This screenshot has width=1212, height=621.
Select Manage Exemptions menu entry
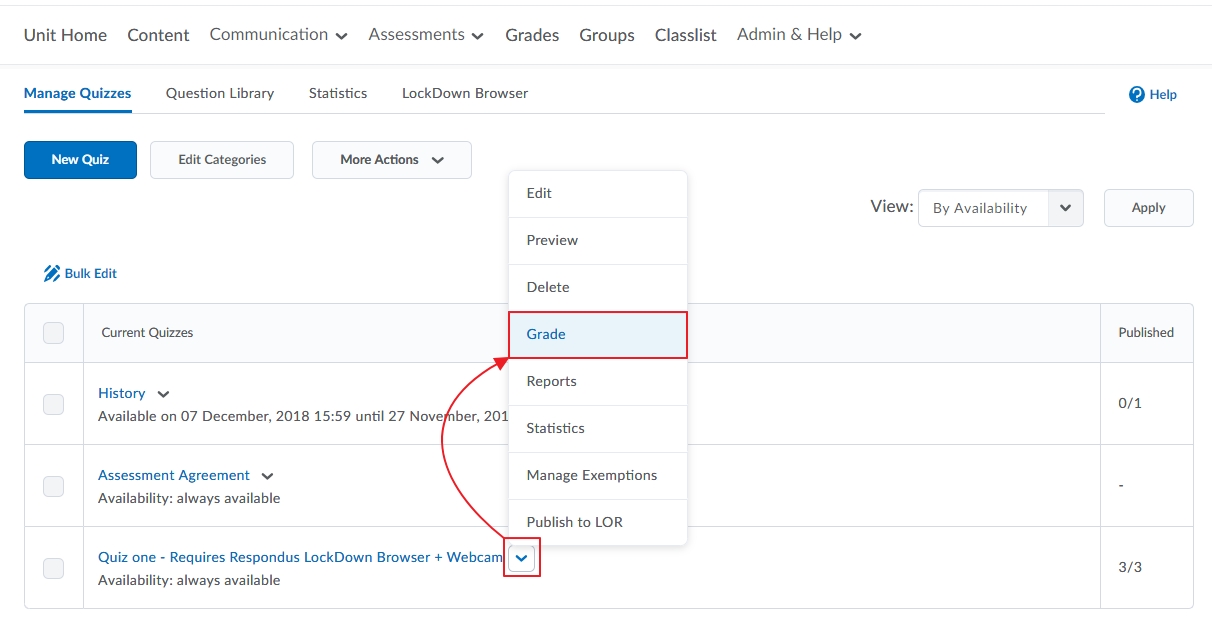coord(598,475)
